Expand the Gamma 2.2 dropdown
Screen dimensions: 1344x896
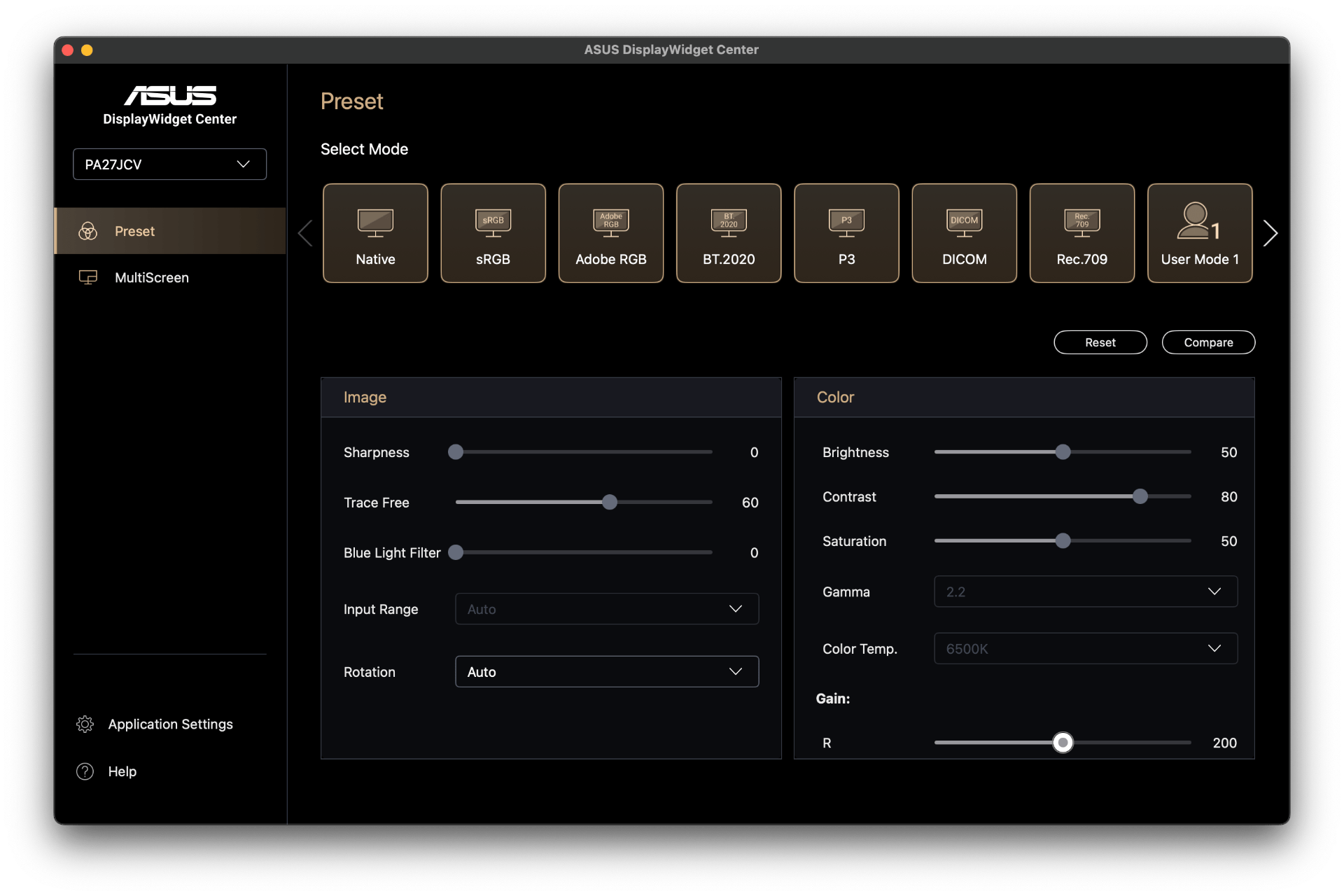[x=1085, y=592]
